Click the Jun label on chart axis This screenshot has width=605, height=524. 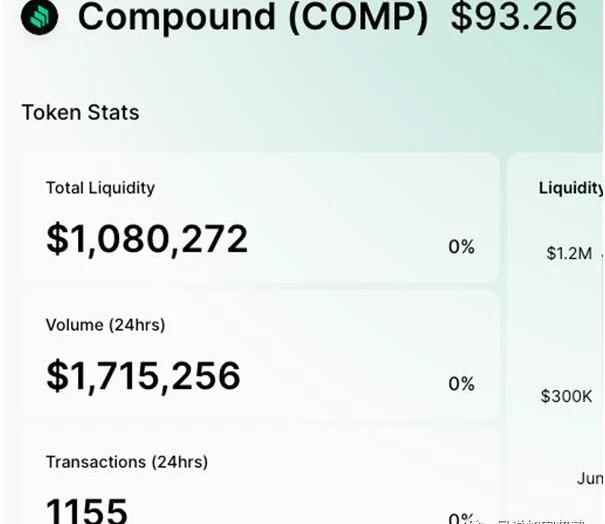pos(589,479)
